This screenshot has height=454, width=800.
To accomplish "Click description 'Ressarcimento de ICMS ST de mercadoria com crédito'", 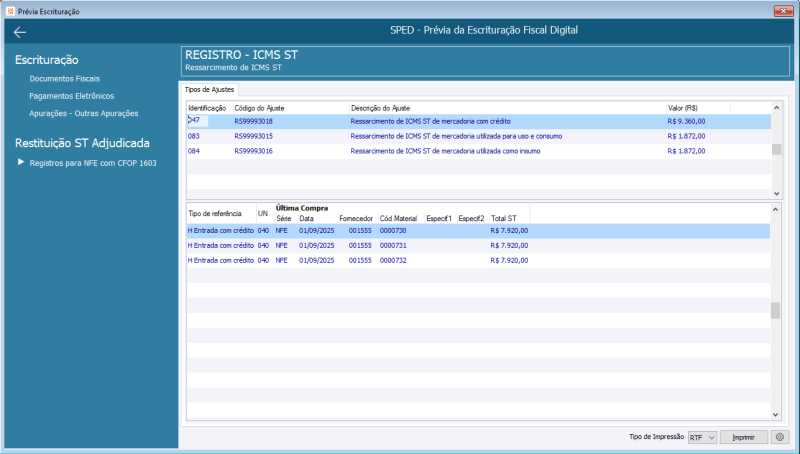I will coord(431,121).
